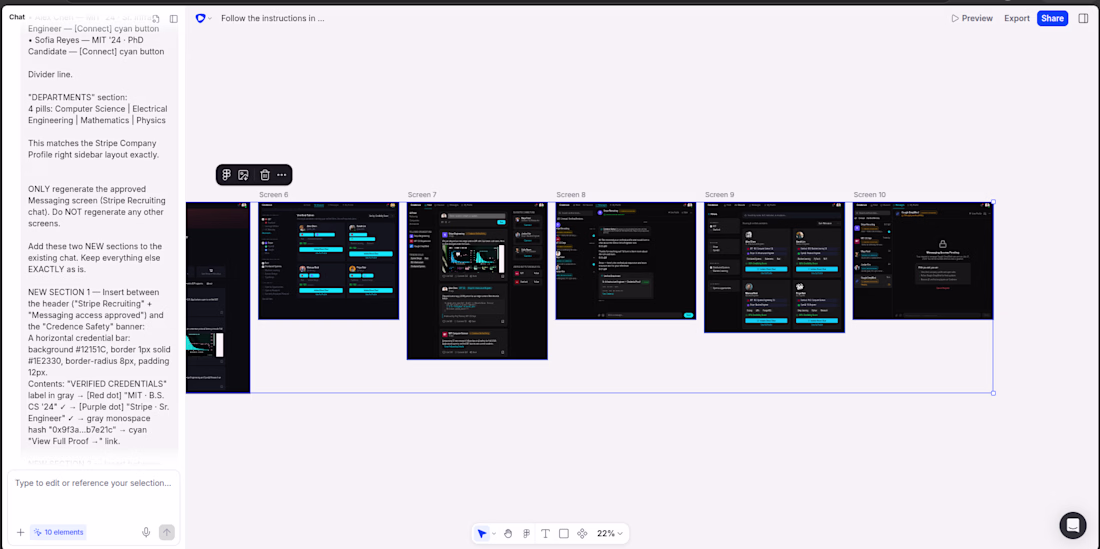The width and height of the screenshot is (1100, 549).
Task: Click the Figma icon in bottom toolbar
Action: click(526, 534)
